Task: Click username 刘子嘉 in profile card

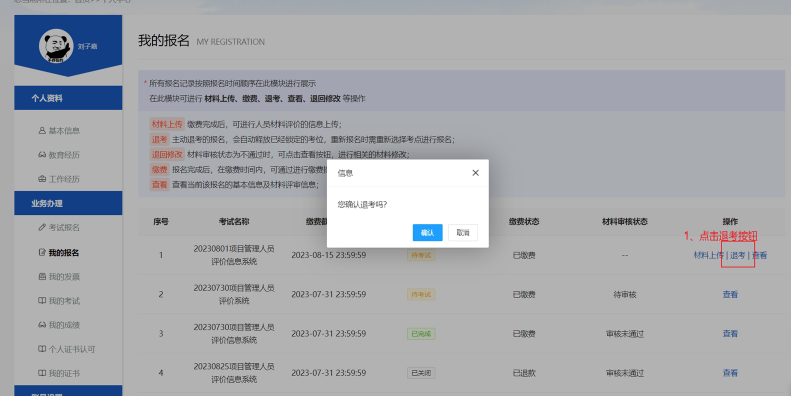Action: click(x=87, y=46)
